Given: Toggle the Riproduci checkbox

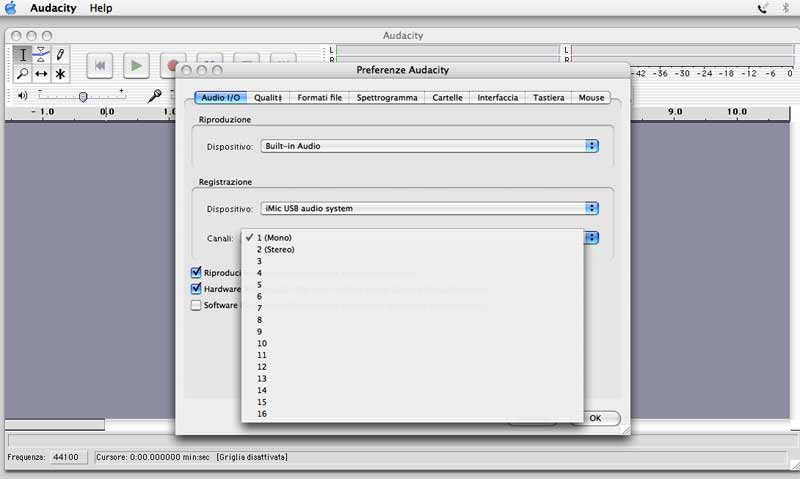Looking at the screenshot, I should click(196, 272).
